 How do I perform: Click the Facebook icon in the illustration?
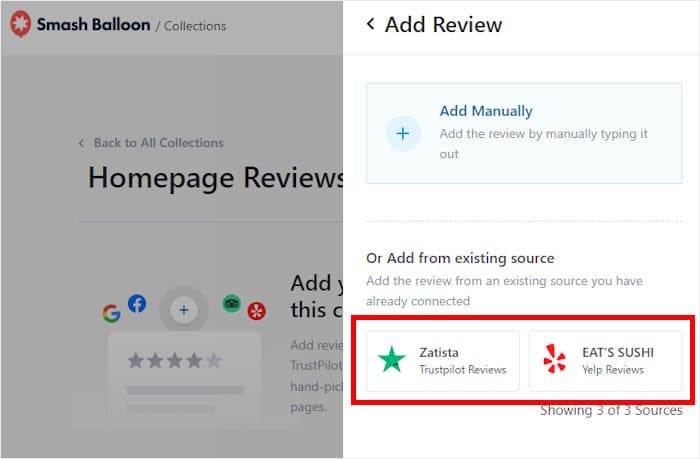137,304
